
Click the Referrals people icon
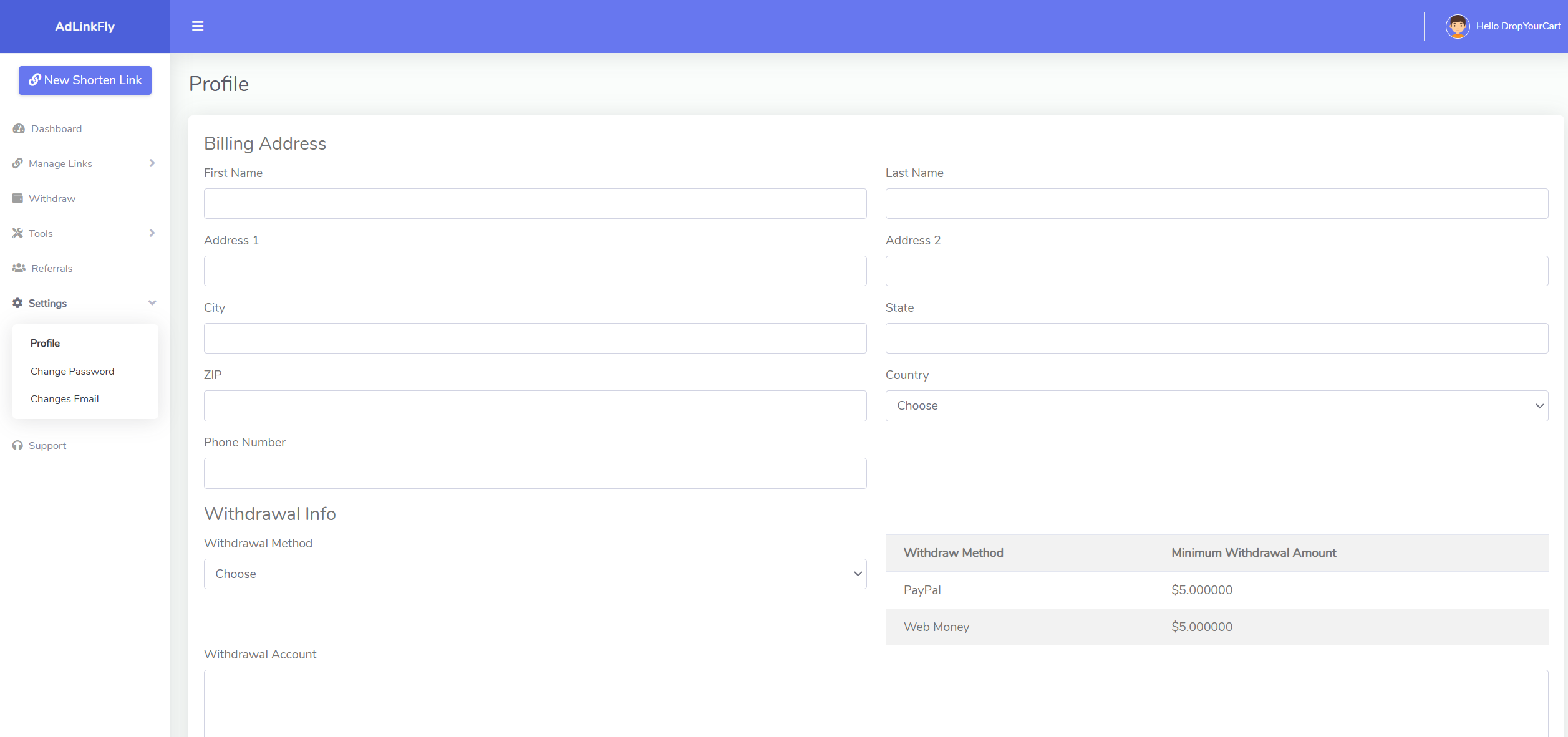19,268
